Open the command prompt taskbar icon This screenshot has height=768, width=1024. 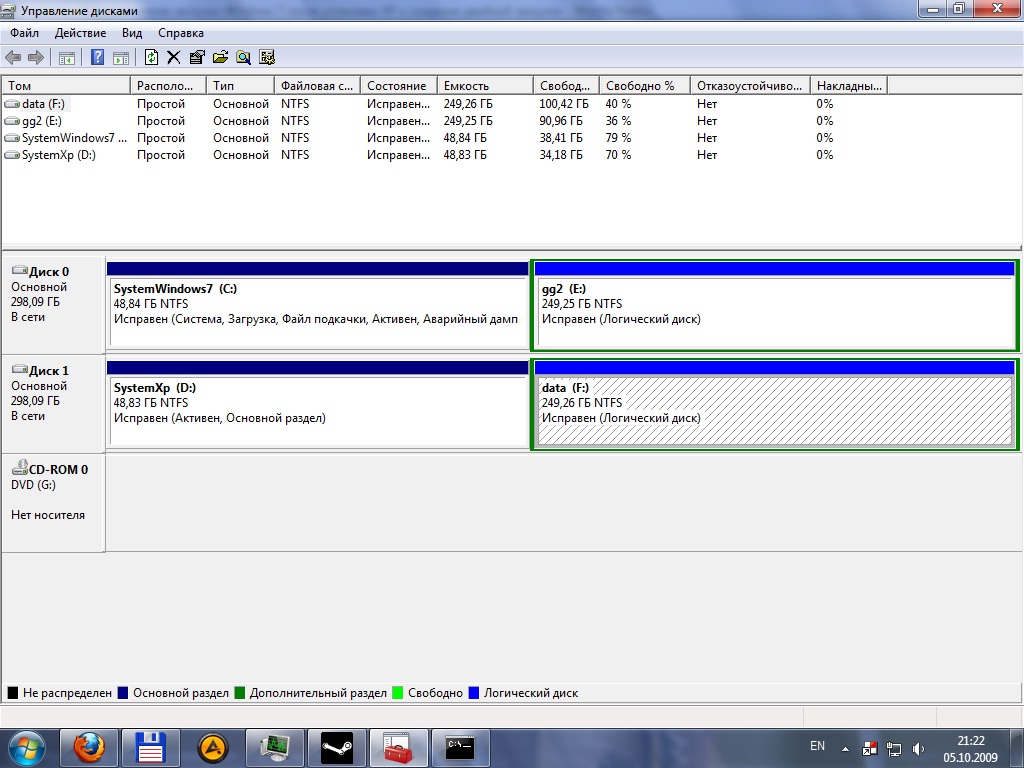pyautogui.click(x=461, y=748)
